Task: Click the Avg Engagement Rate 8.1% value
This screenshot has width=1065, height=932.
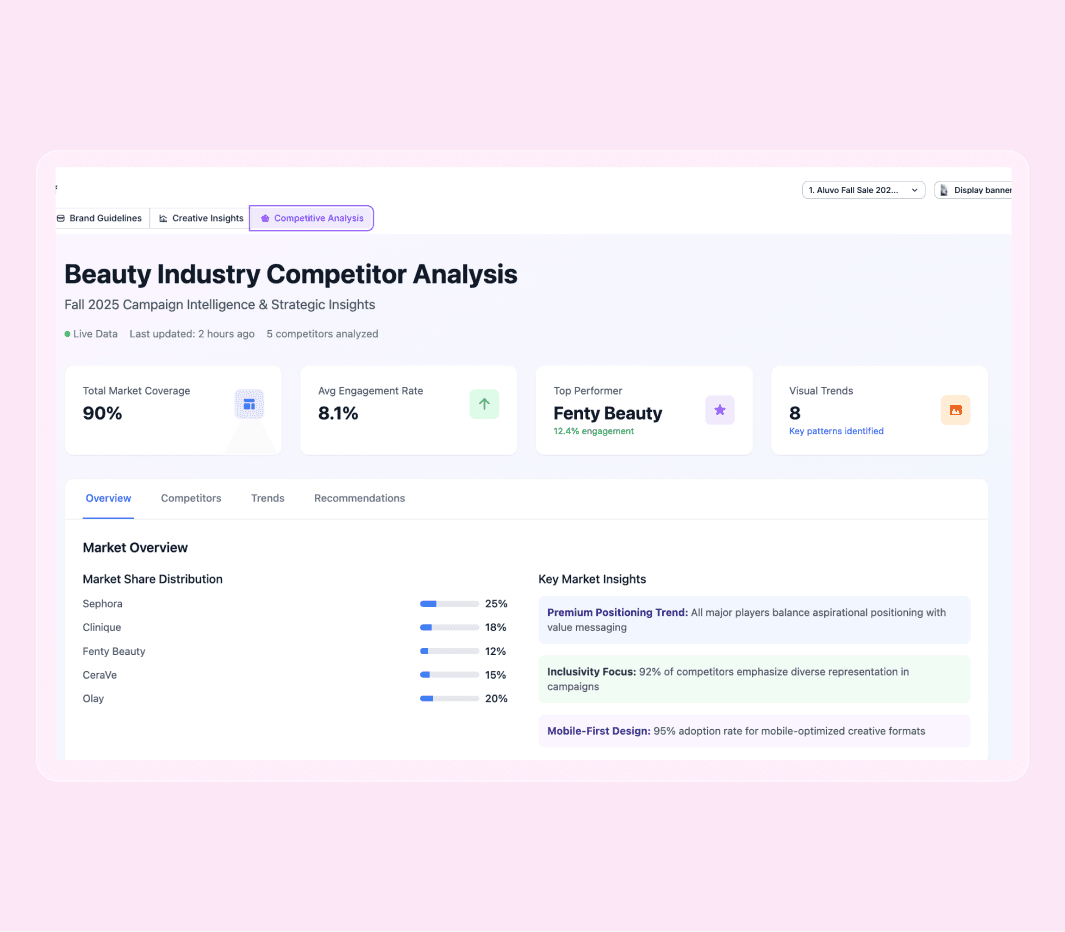Action: [338, 414]
